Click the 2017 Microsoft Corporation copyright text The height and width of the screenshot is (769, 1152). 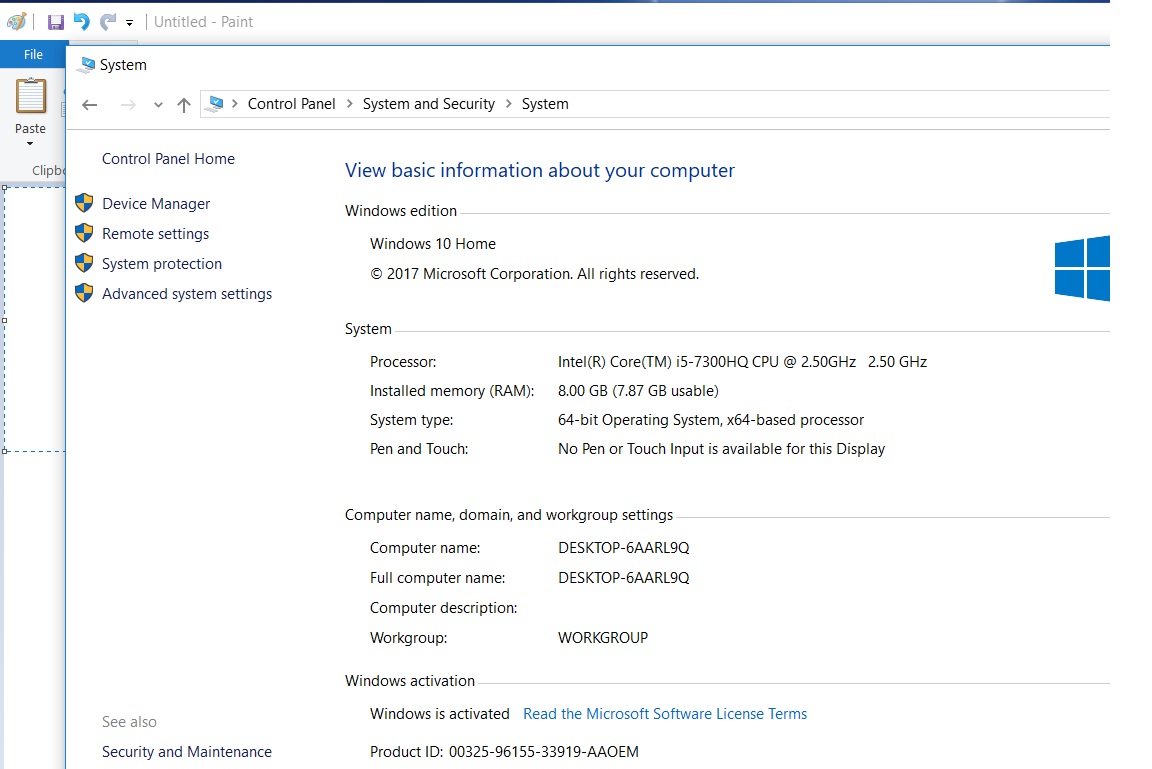click(x=534, y=274)
